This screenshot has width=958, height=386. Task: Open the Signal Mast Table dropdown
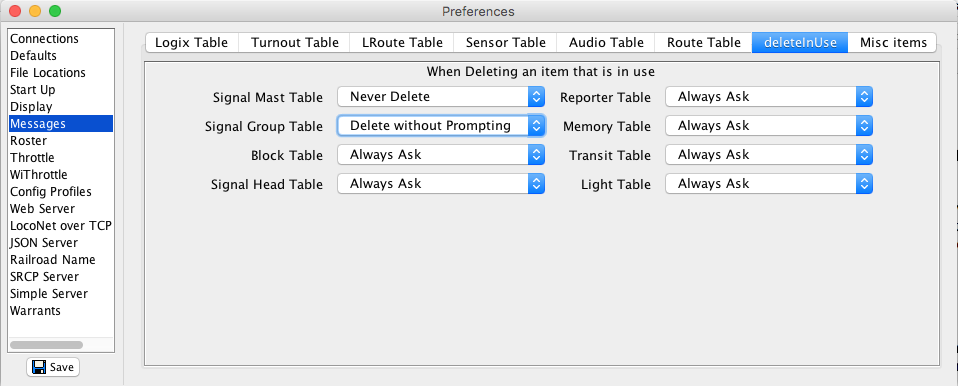(441, 96)
